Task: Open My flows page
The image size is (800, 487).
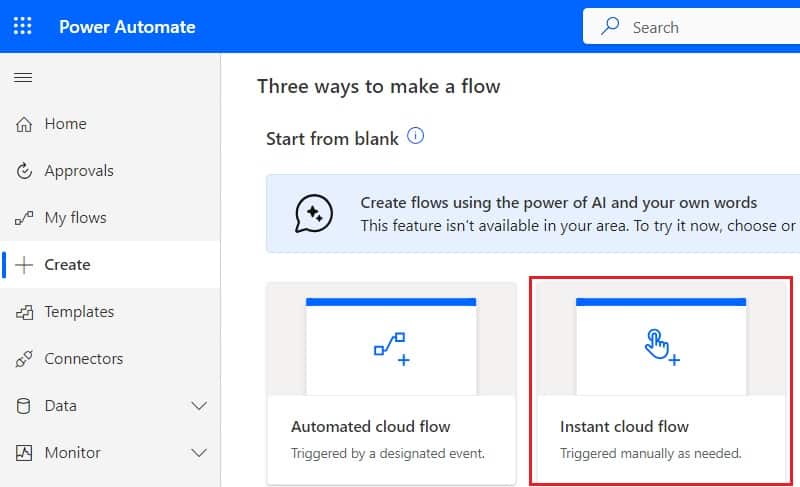Action: click(76, 218)
